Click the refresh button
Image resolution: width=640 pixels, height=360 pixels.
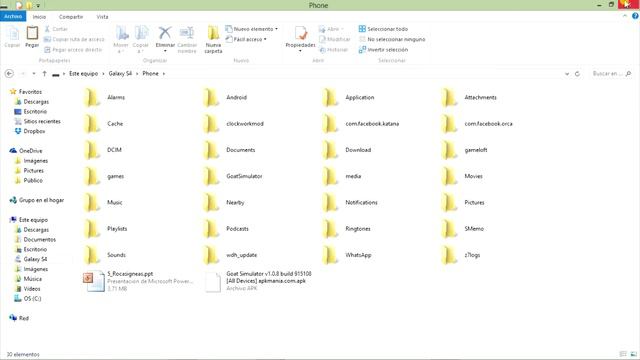577,74
